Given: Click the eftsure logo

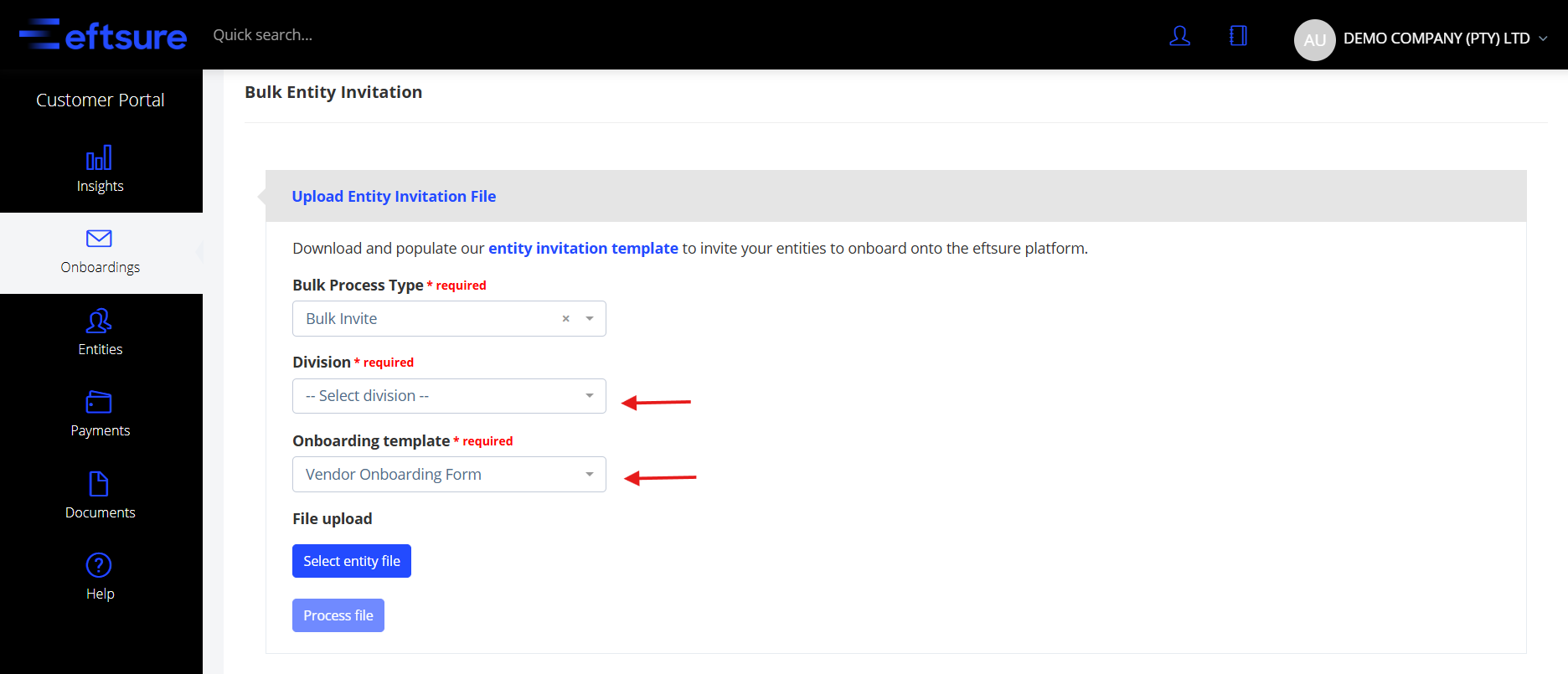Looking at the screenshot, I should (103, 35).
